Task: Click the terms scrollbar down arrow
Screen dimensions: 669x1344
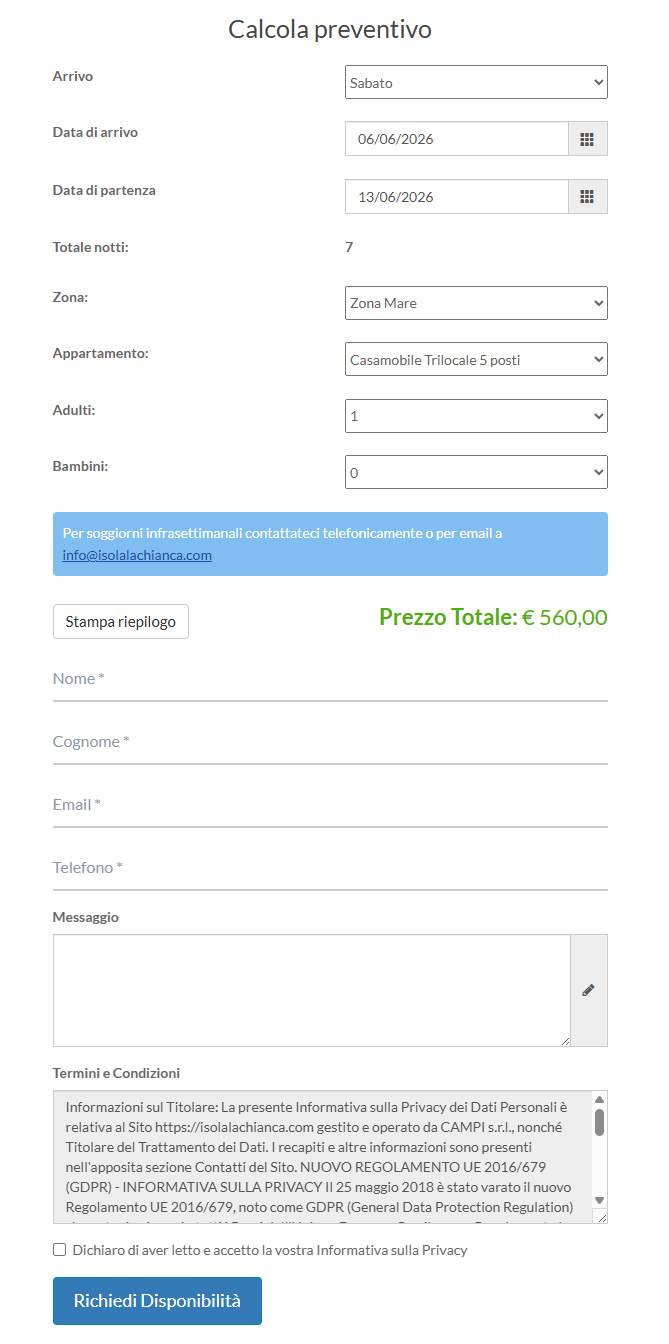Action: [x=599, y=1199]
